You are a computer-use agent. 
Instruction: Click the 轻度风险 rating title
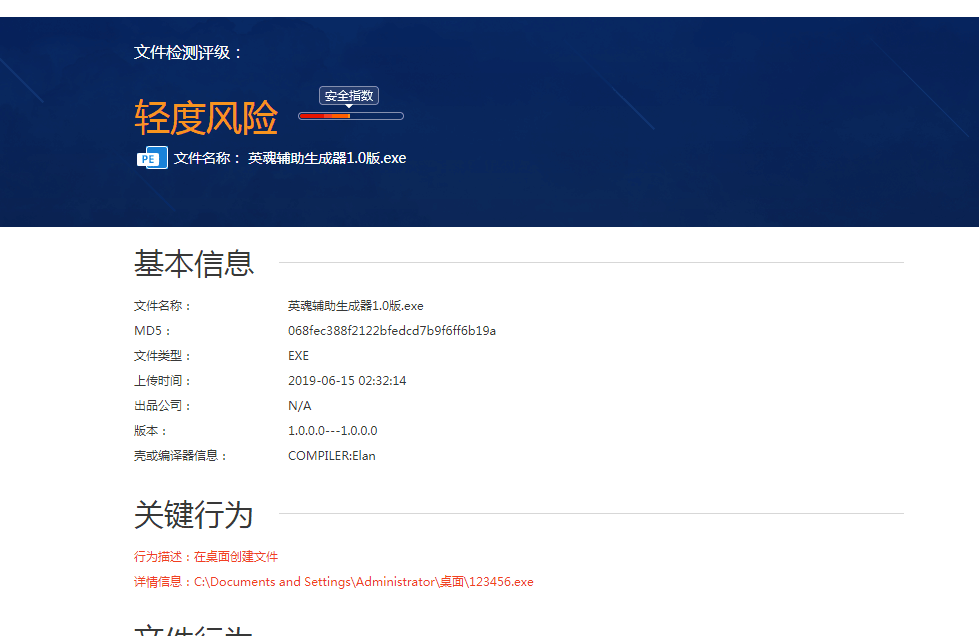[x=206, y=118]
